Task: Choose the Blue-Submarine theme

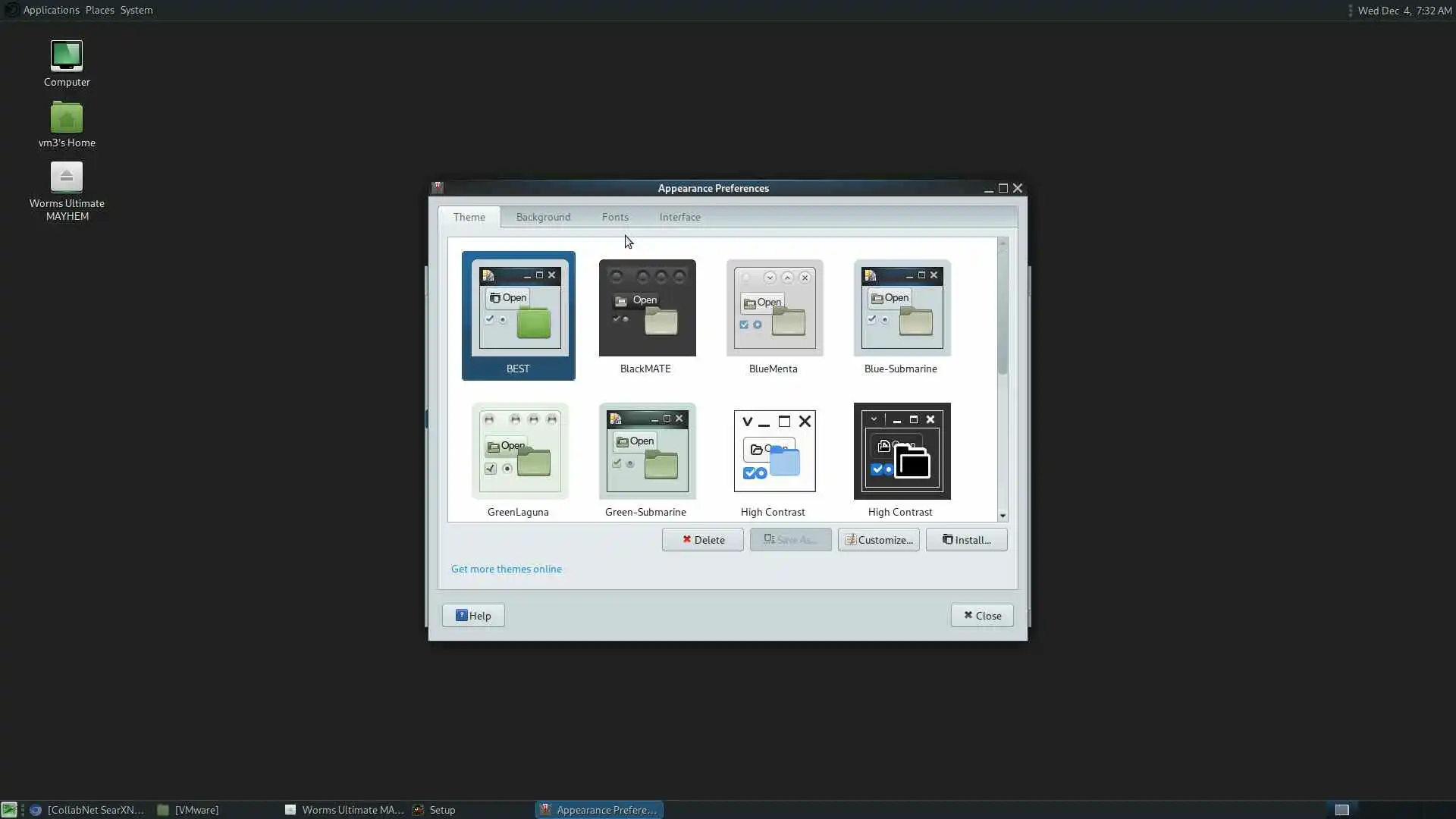Action: [902, 308]
